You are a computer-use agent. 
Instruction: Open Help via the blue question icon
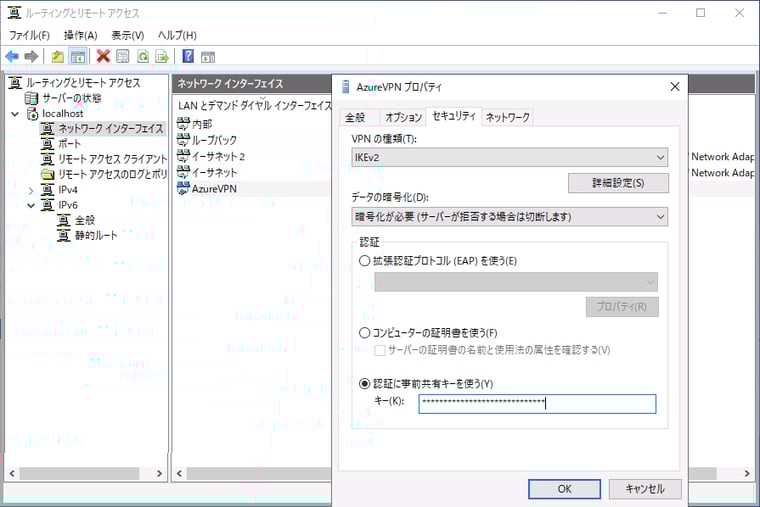[188, 56]
